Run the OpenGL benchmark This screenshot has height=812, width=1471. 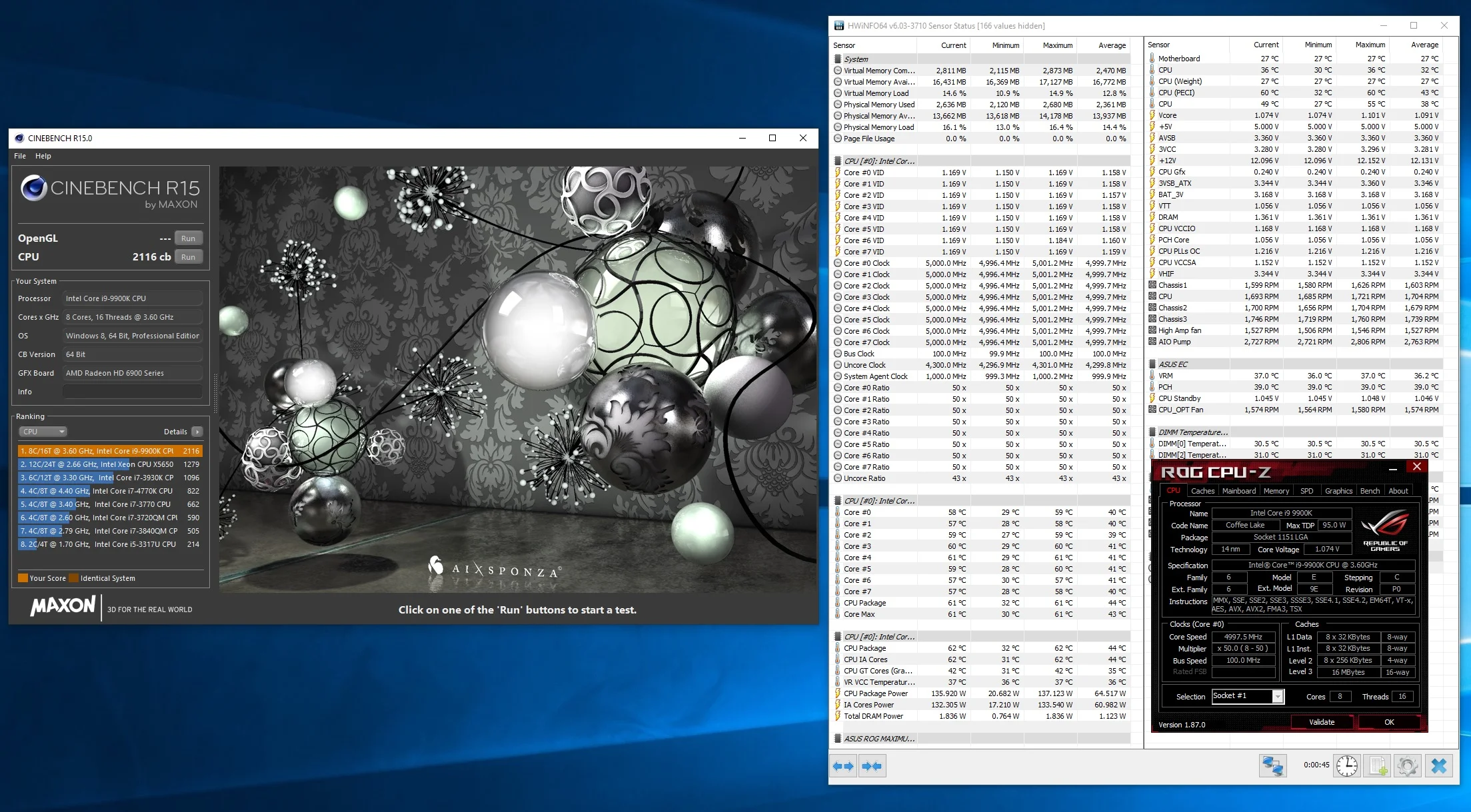click(189, 238)
